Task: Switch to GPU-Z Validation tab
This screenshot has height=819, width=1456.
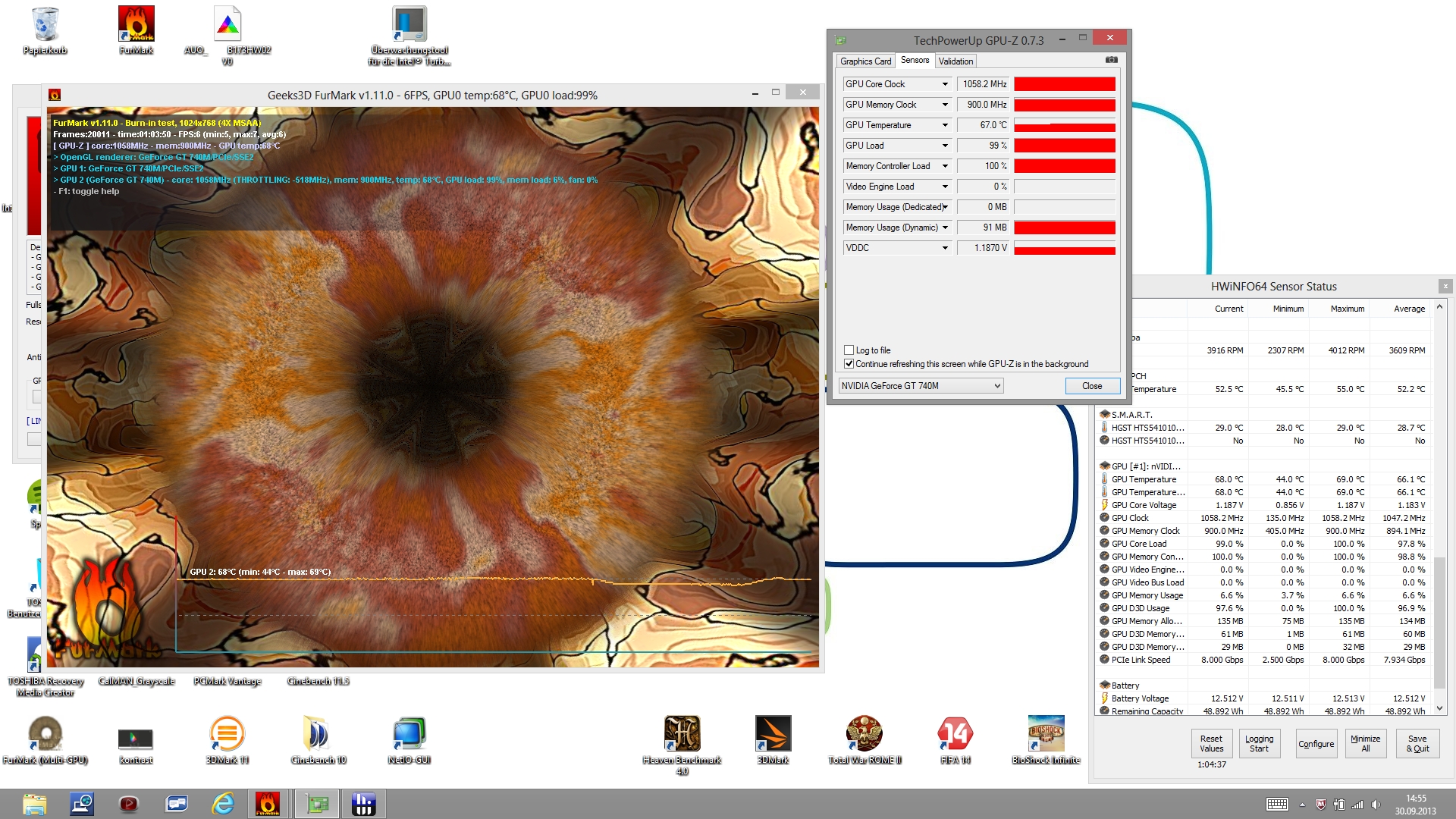Action: tap(955, 61)
